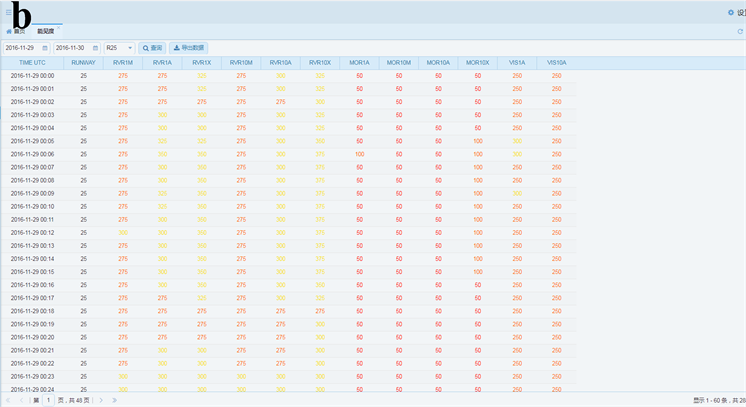Click the 导出数据 export button
The height and width of the screenshot is (407, 746).
189,47
